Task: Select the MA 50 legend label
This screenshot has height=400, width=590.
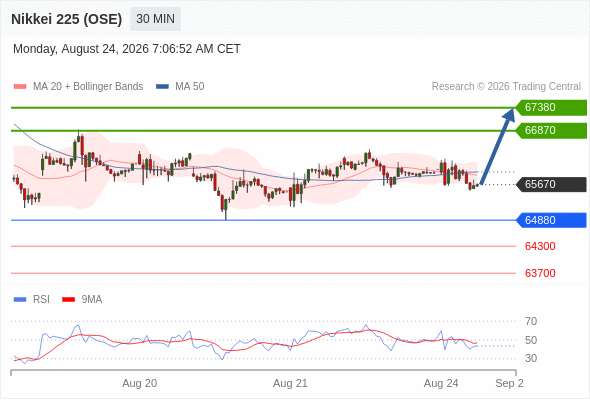Action: pos(190,87)
